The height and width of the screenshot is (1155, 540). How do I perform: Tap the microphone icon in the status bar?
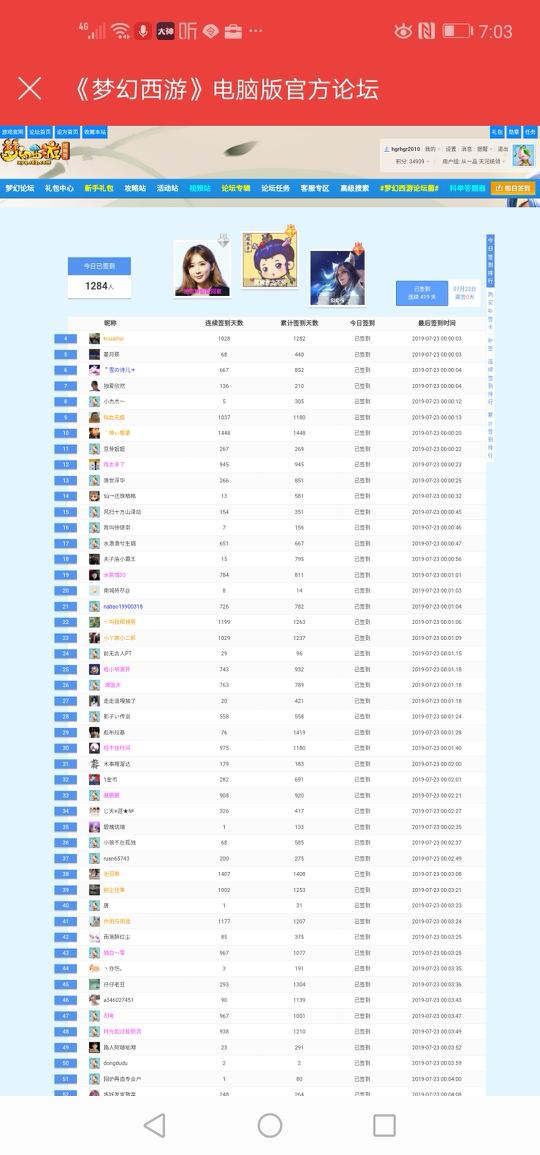pyautogui.click(x=142, y=31)
